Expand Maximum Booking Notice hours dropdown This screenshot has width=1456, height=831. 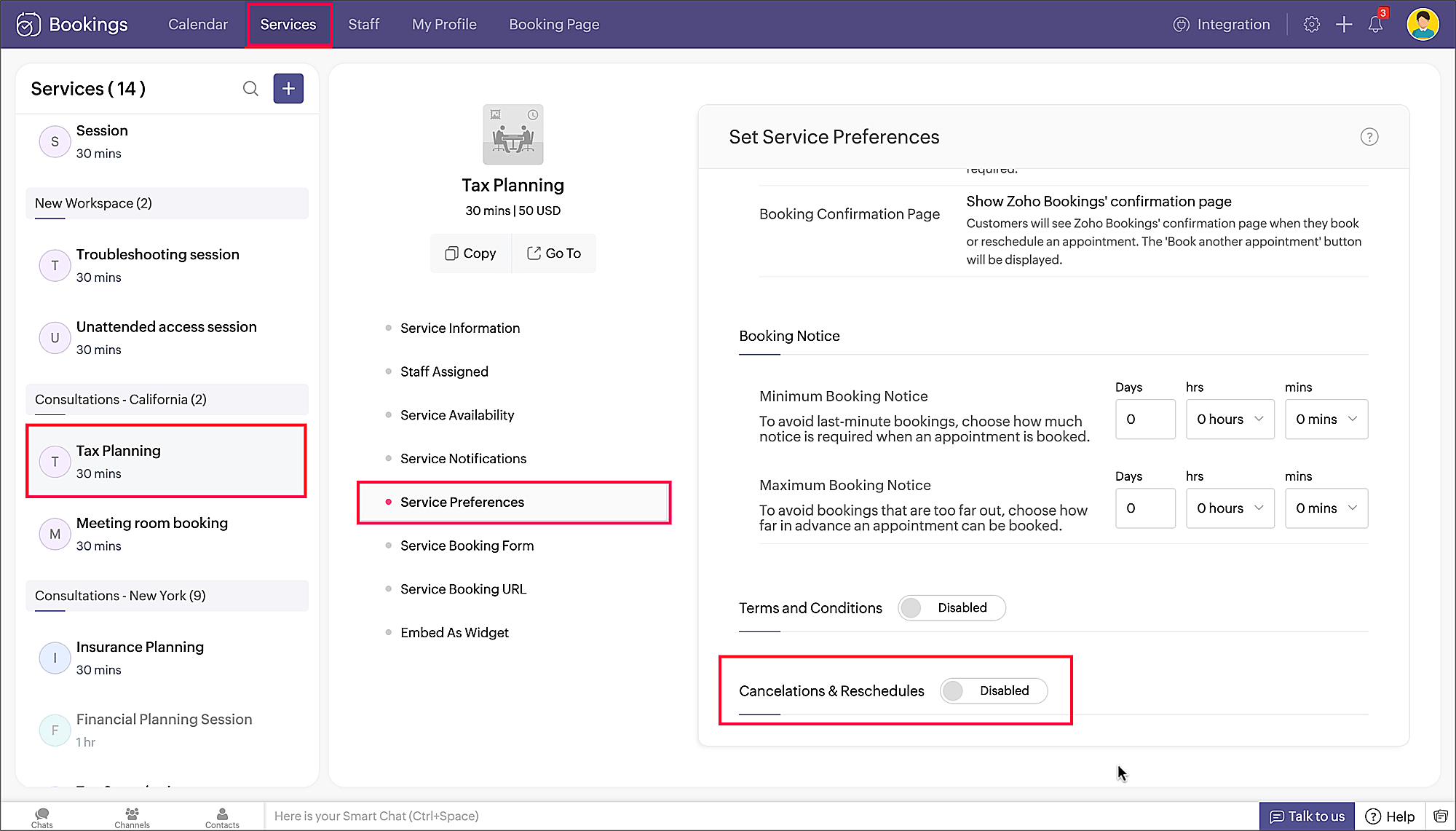click(1230, 508)
